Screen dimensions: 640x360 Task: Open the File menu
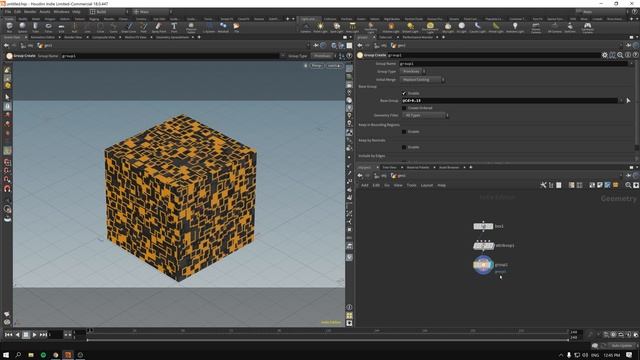click(x=8, y=12)
